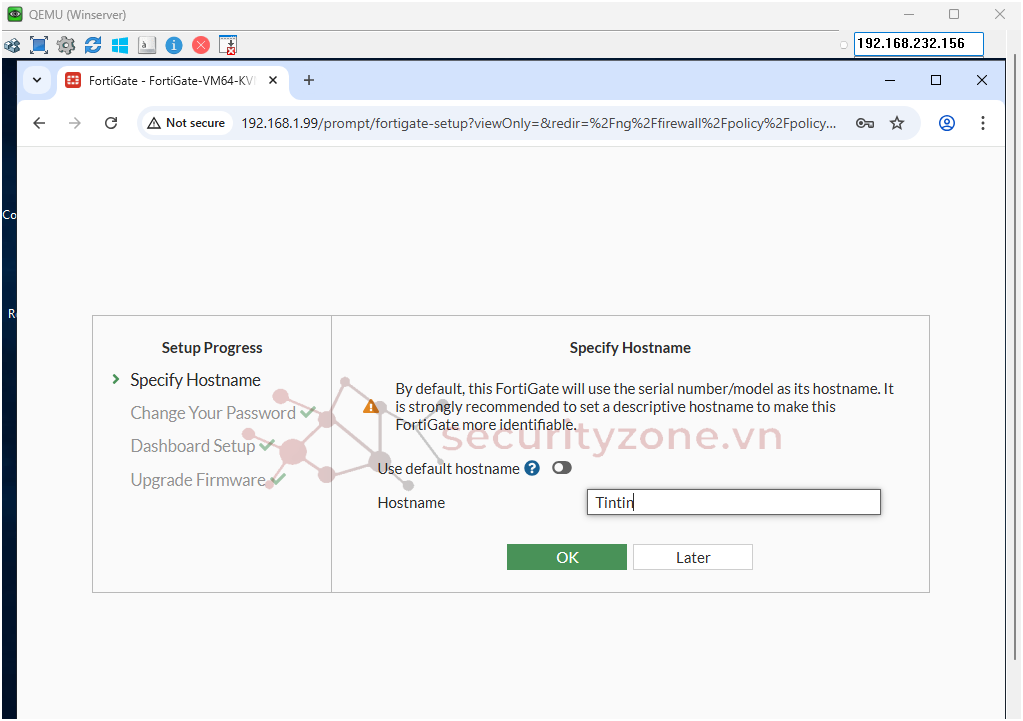Image resolution: width=1023 pixels, height=721 pixels.
Task: Open Chrome three-dot menu
Action: click(x=983, y=123)
